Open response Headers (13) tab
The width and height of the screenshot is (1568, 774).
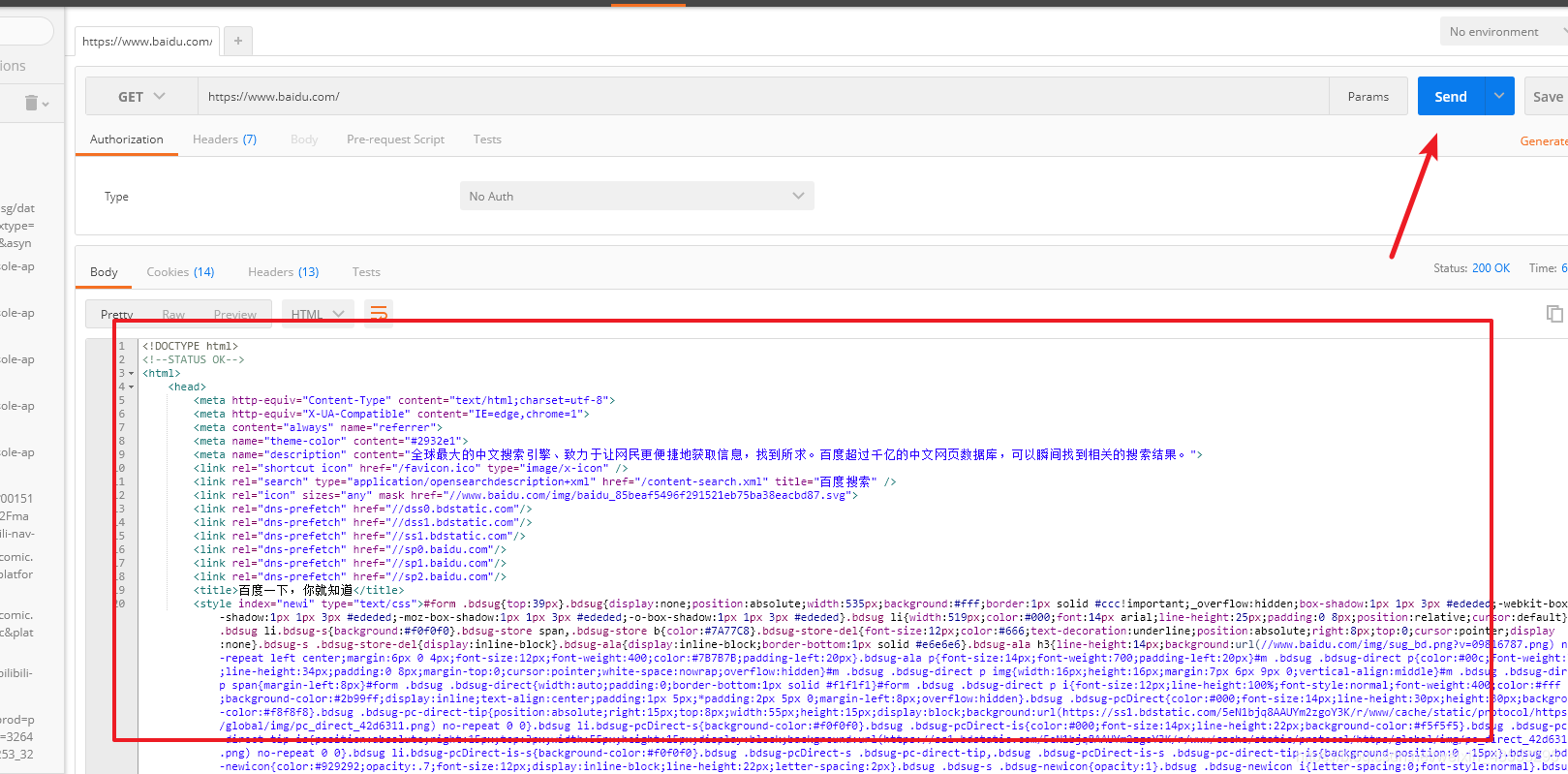click(283, 272)
